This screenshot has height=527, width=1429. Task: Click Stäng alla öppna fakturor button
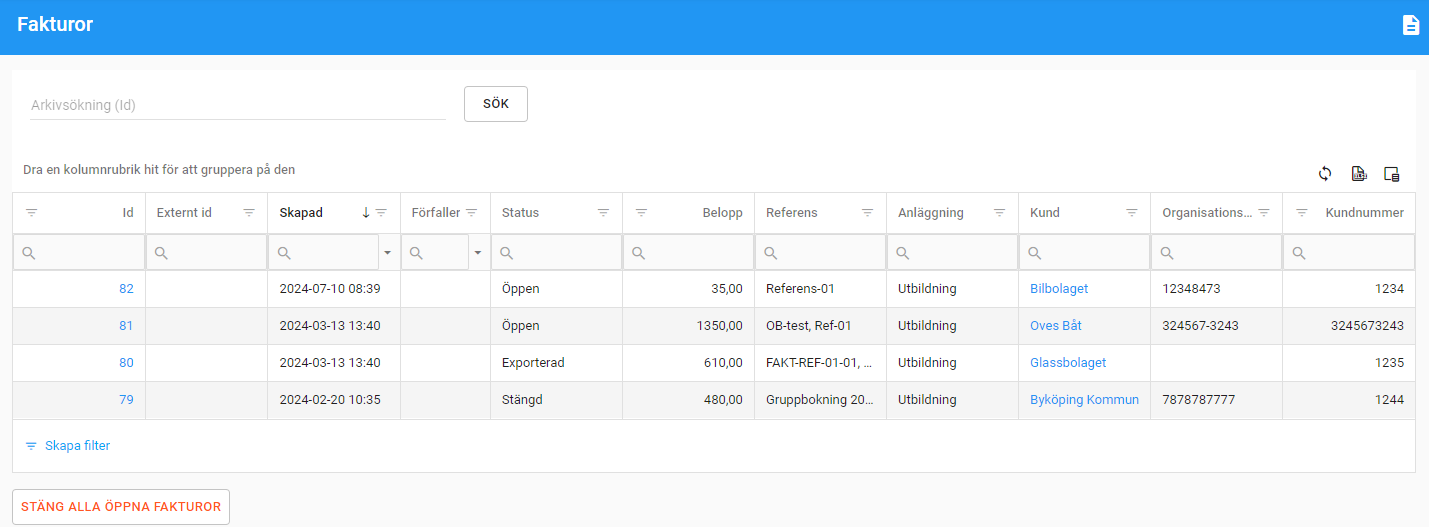(121, 507)
